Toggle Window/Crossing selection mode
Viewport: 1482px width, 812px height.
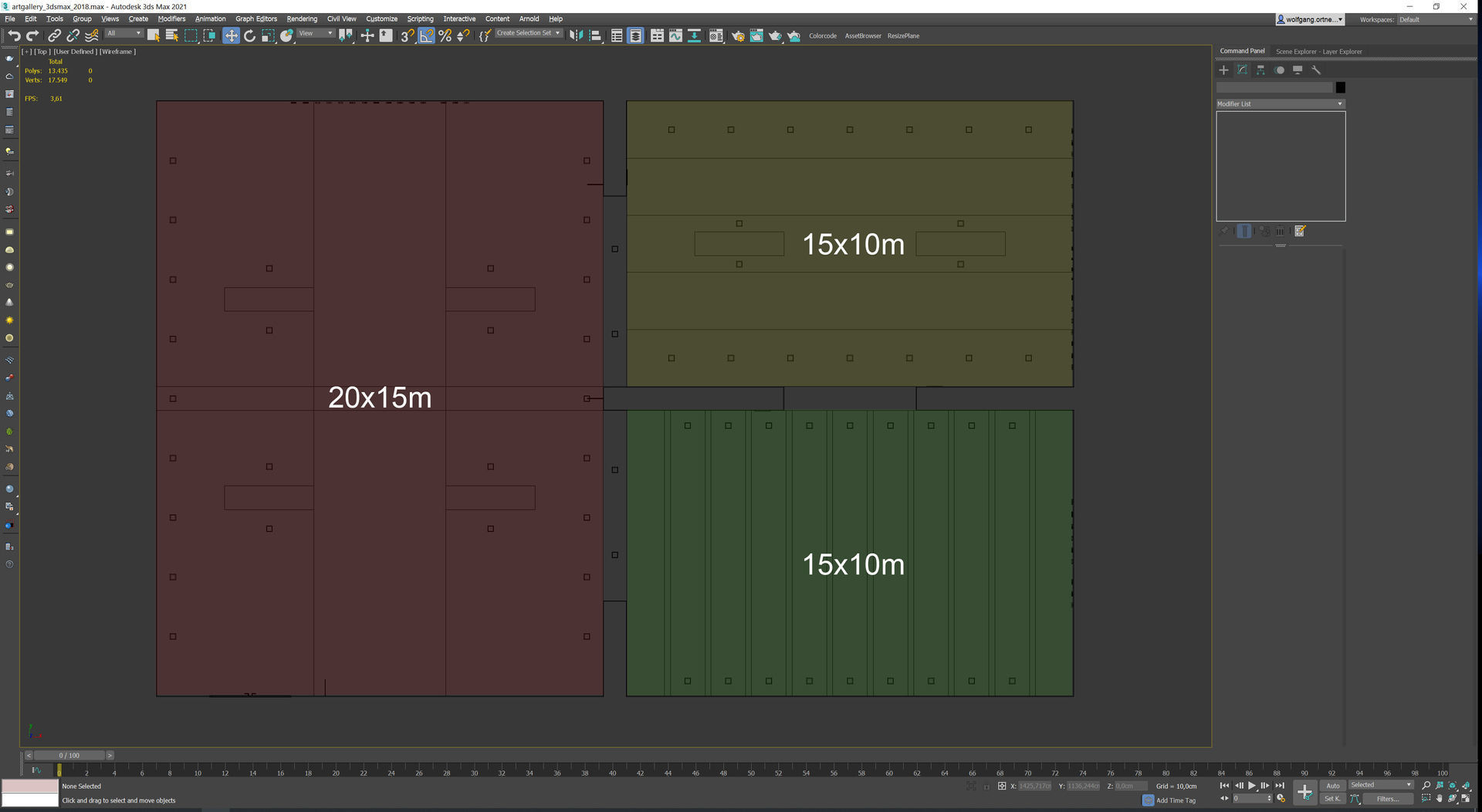click(x=209, y=36)
